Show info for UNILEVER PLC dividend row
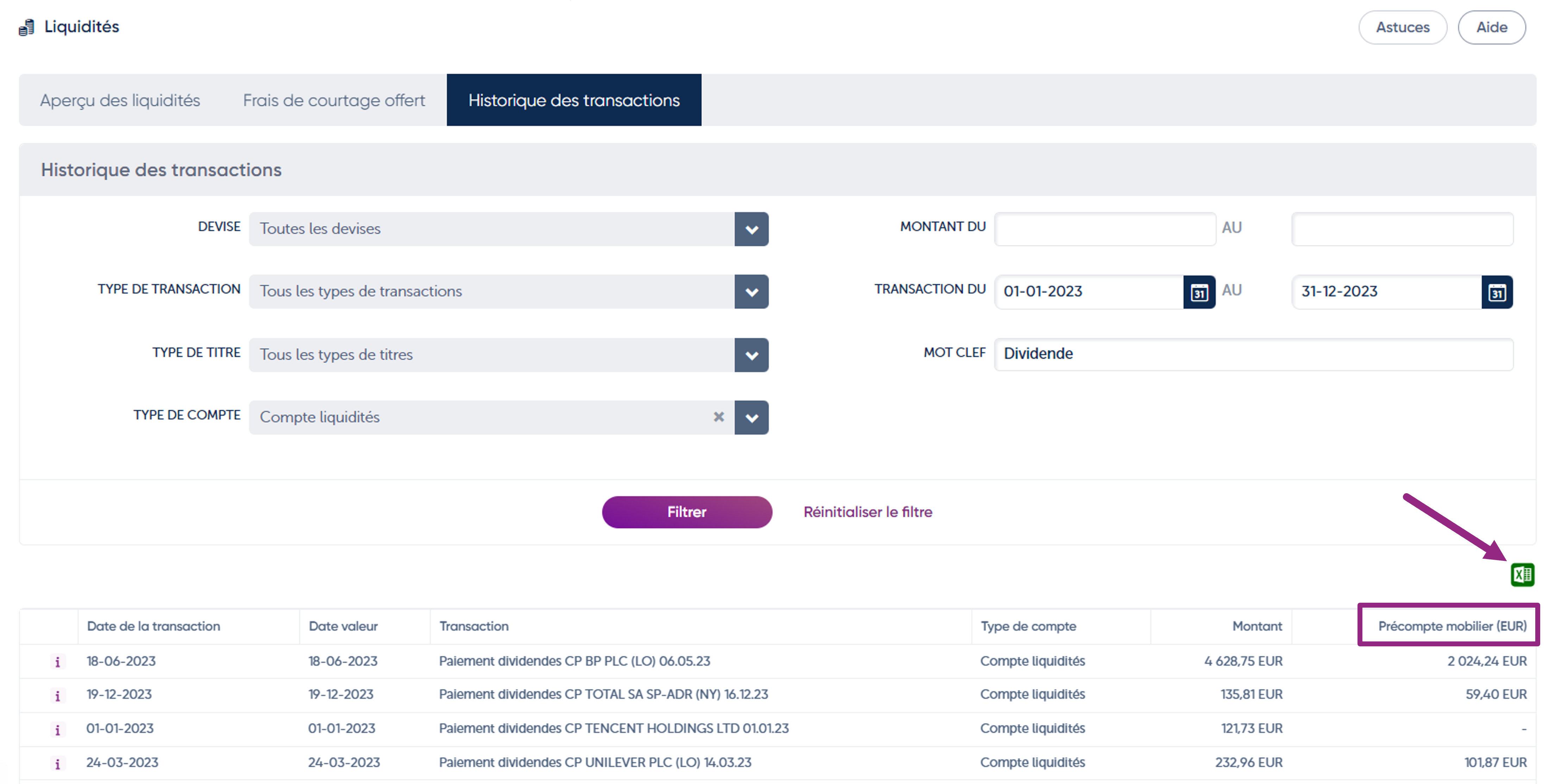Screen dimensions: 1549x784 [58, 764]
